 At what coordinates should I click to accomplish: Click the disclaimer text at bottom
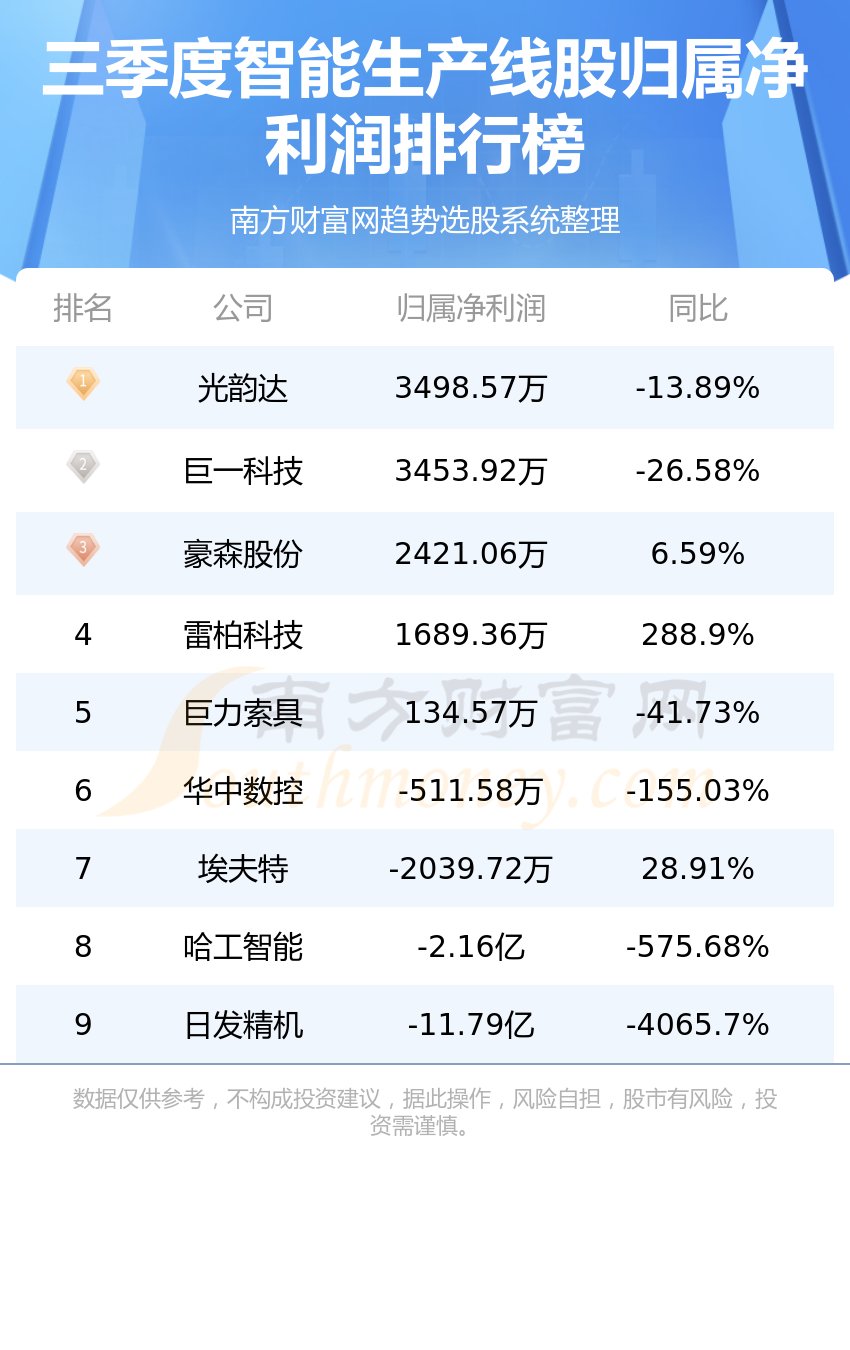(425, 1112)
